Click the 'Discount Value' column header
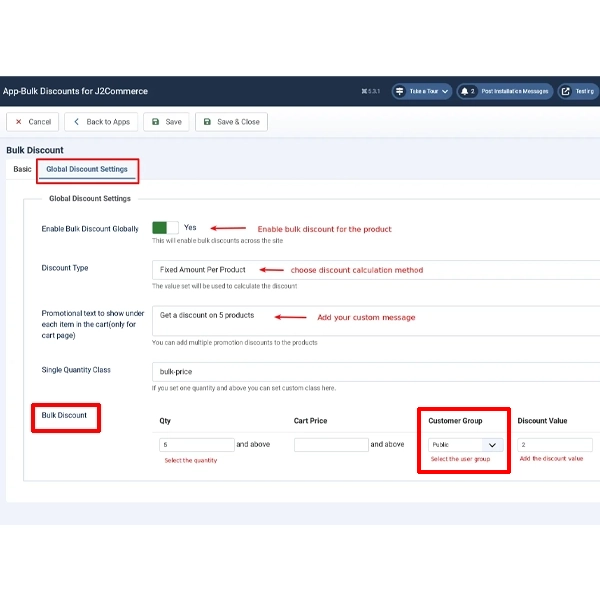The width and height of the screenshot is (600, 600). (x=542, y=421)
